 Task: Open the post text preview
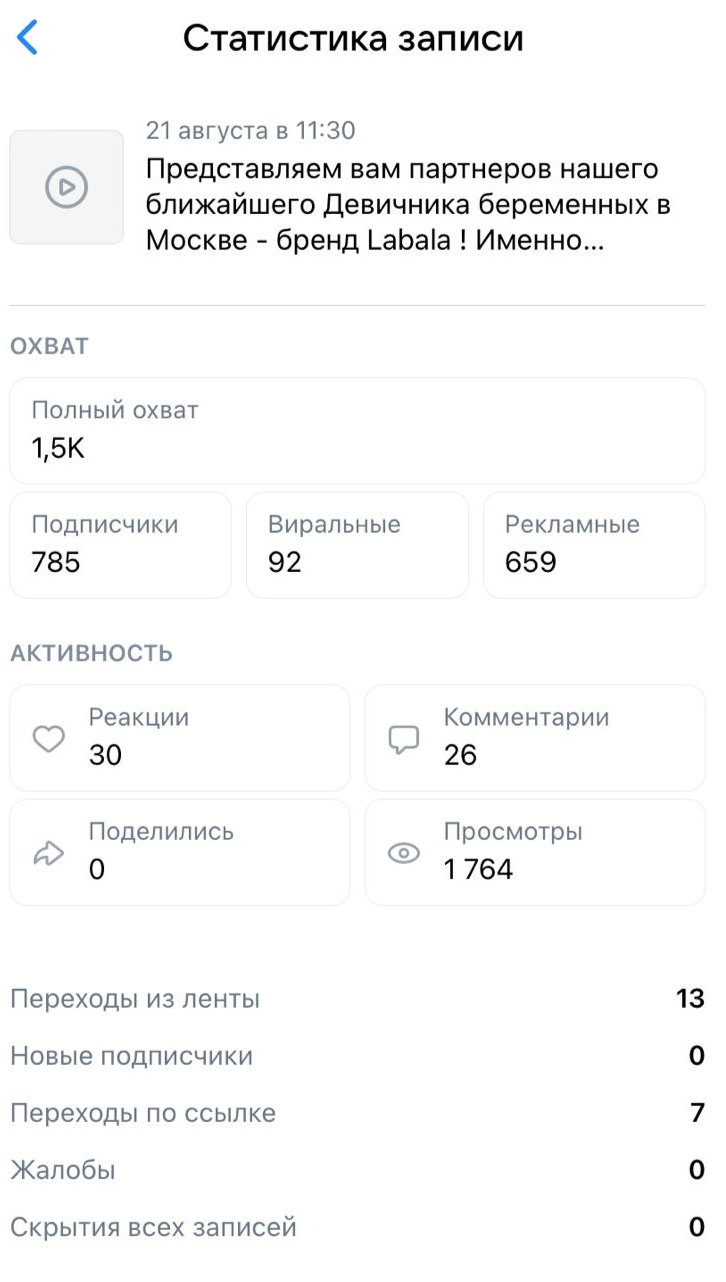408,205
